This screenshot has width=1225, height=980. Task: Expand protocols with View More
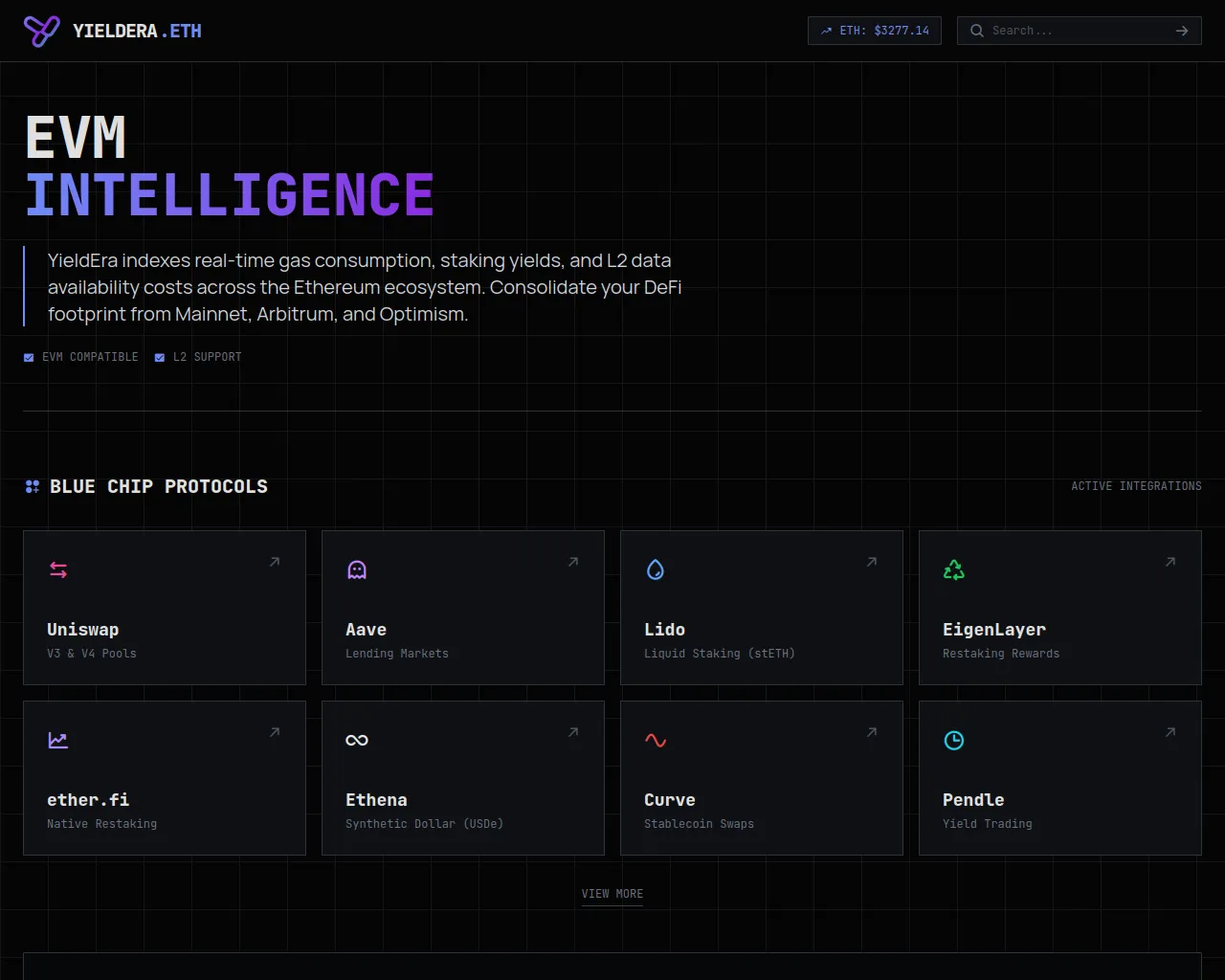[612, 894]
